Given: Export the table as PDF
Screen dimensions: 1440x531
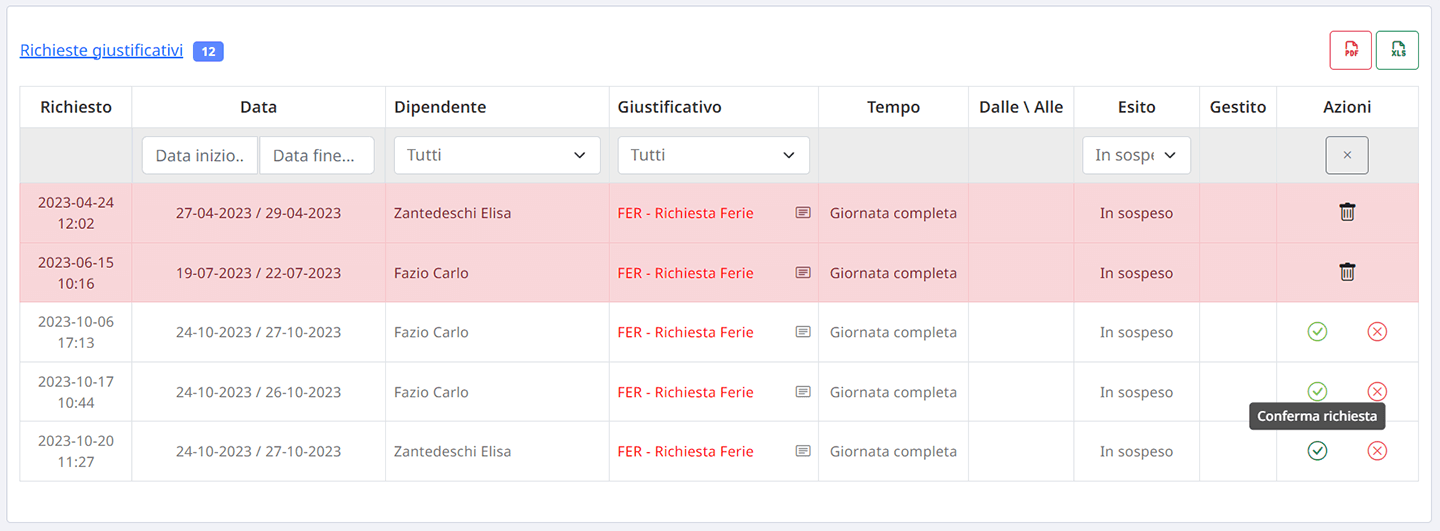Looking at the screenshot, I should point(1350,50).
